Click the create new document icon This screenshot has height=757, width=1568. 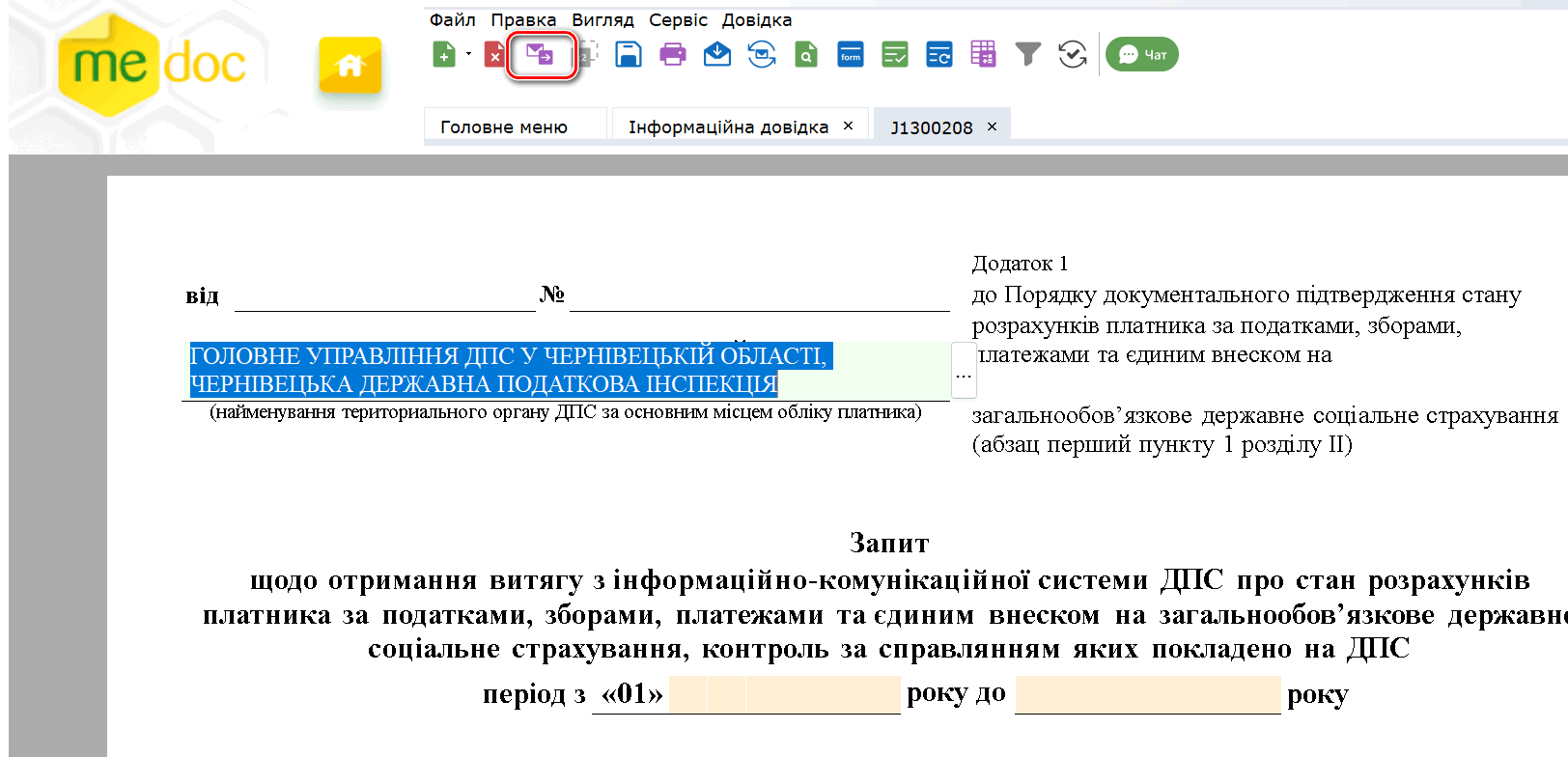coord(443,55)
